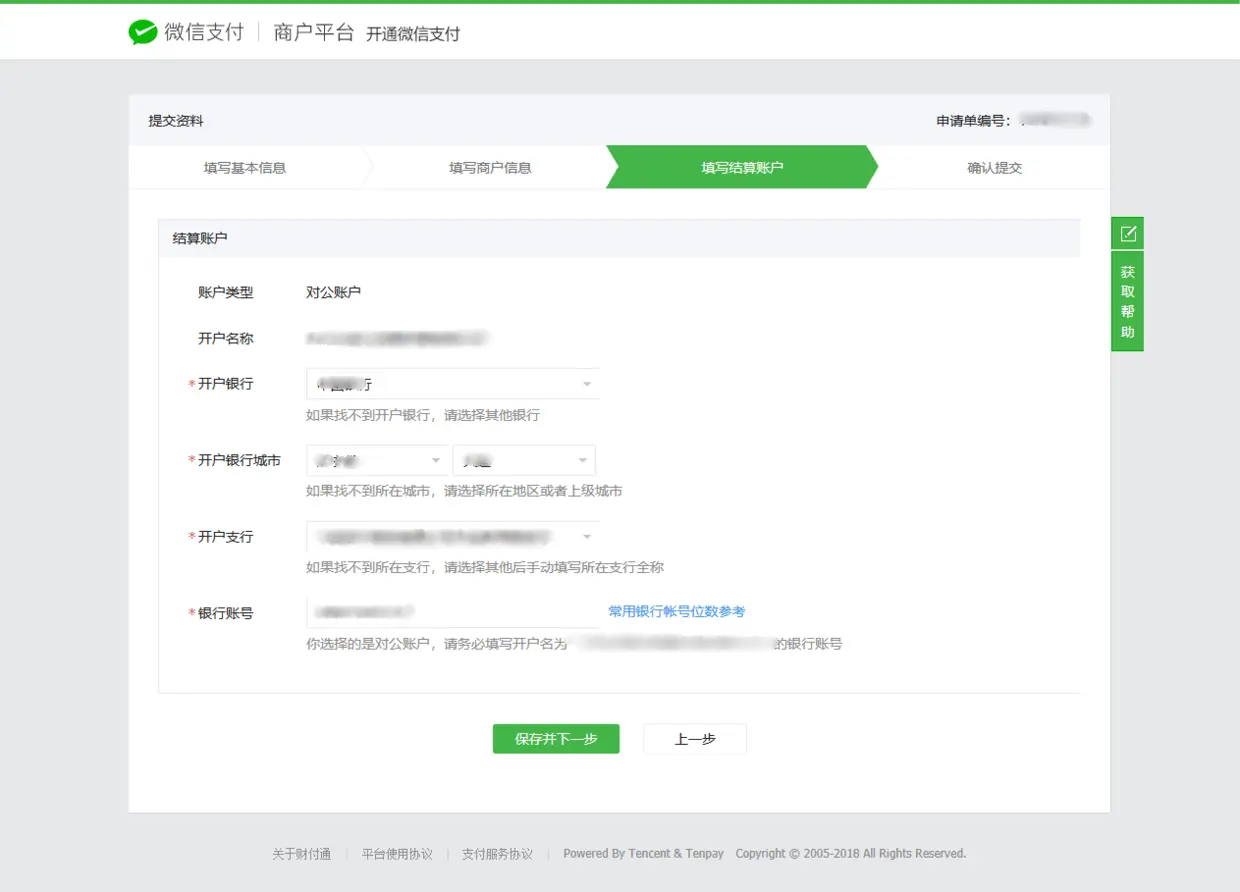Click the 上一步 button
Viewport: 1240px width, 892px height.
tap(695, 739)
